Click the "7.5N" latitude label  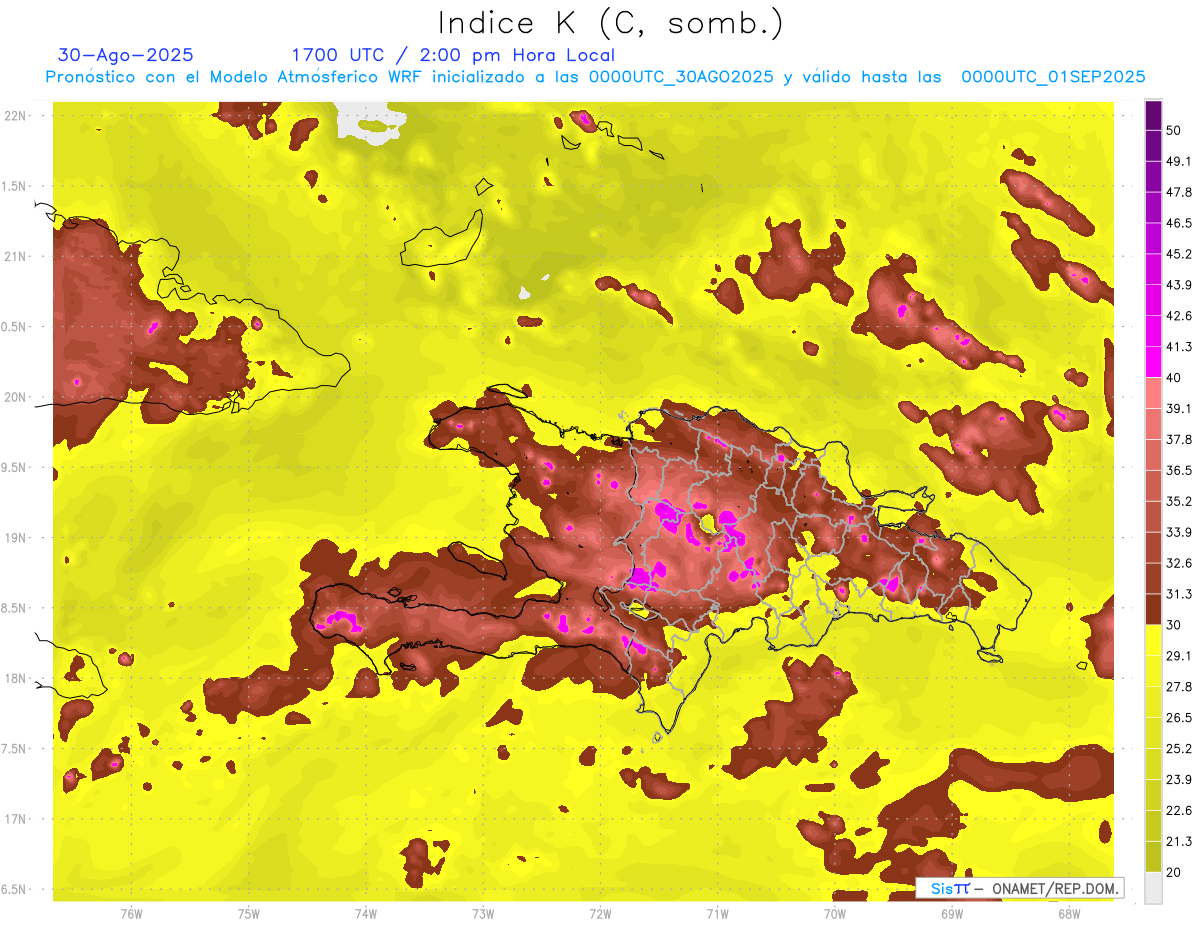click(x=15, y=749)
